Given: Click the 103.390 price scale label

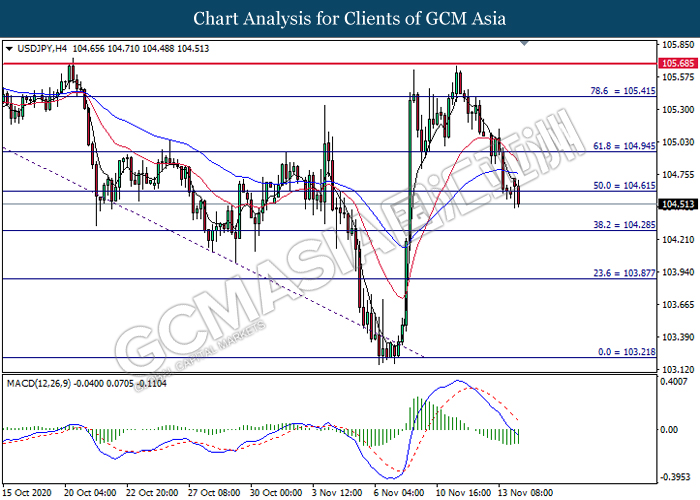Looking at the screenshot, I should click(678, 337).
